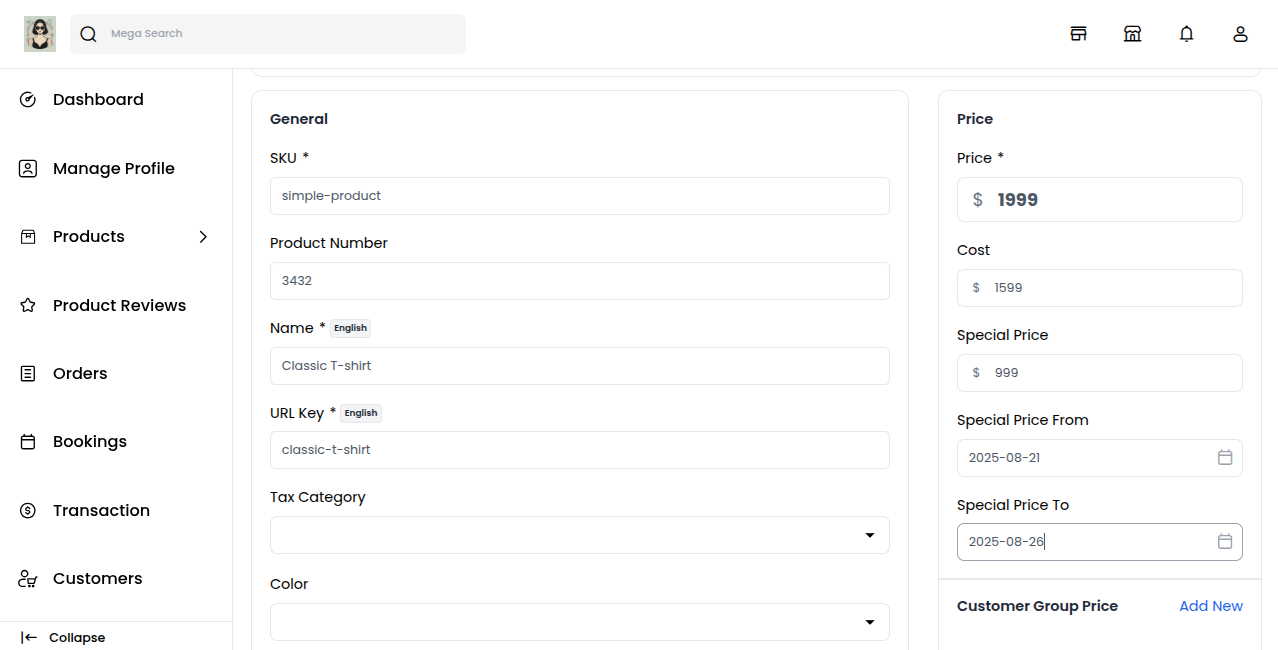
Task: Open the Color dropdown
Action: 579,622
